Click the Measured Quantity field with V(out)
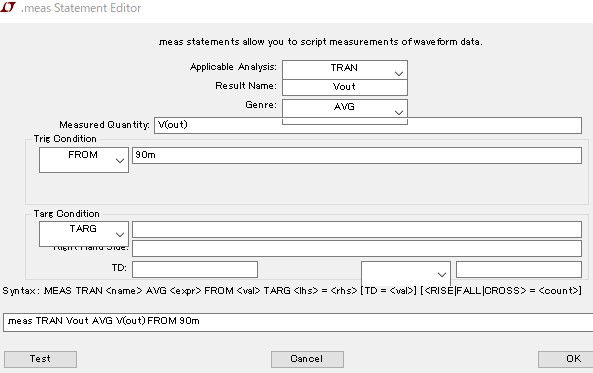Screen dimensions: 593x373 pyautogui.click(x=368, y=125)
